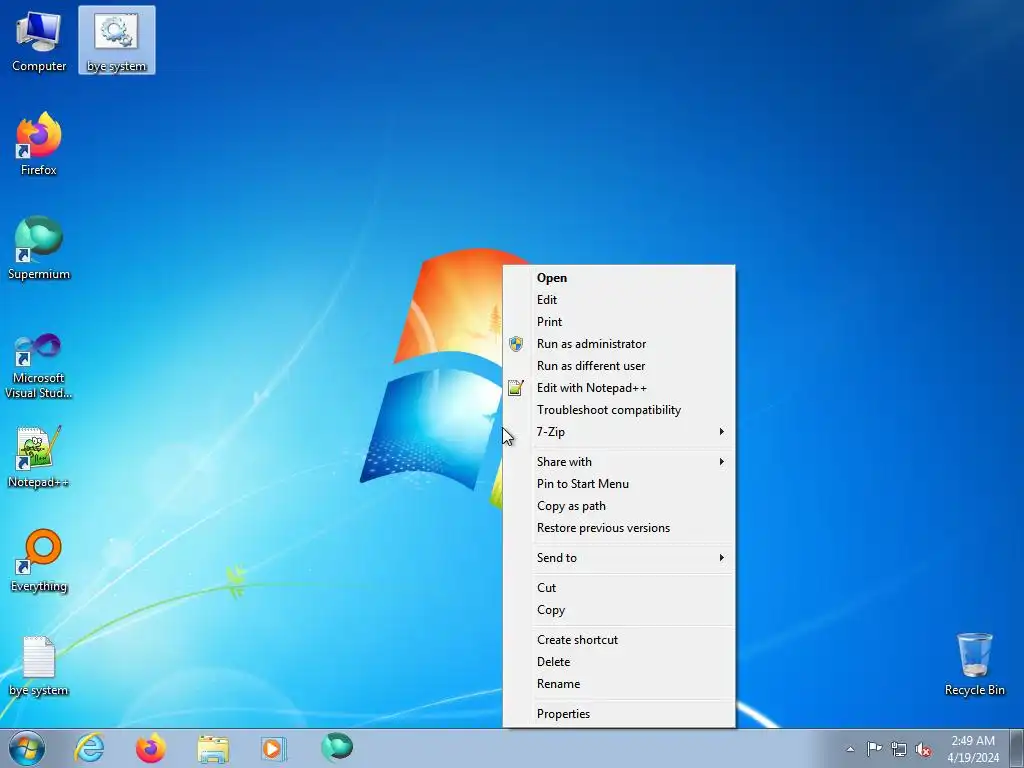
Task: Choose Run as administrator
Action: pyautogui.click(x=618, y=344)
